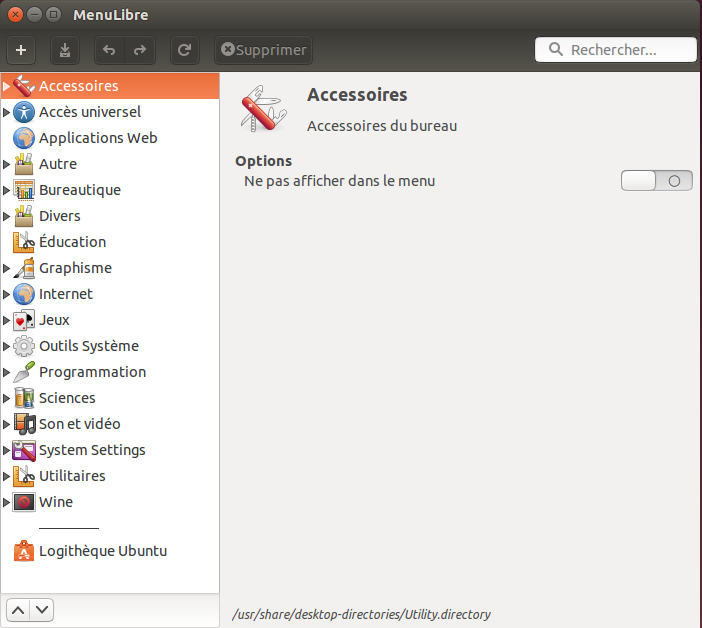Screen dimensions: 702x628
Task: Click the Utilitaires ruler and scissors icon
Action: [x=24, y=475]
